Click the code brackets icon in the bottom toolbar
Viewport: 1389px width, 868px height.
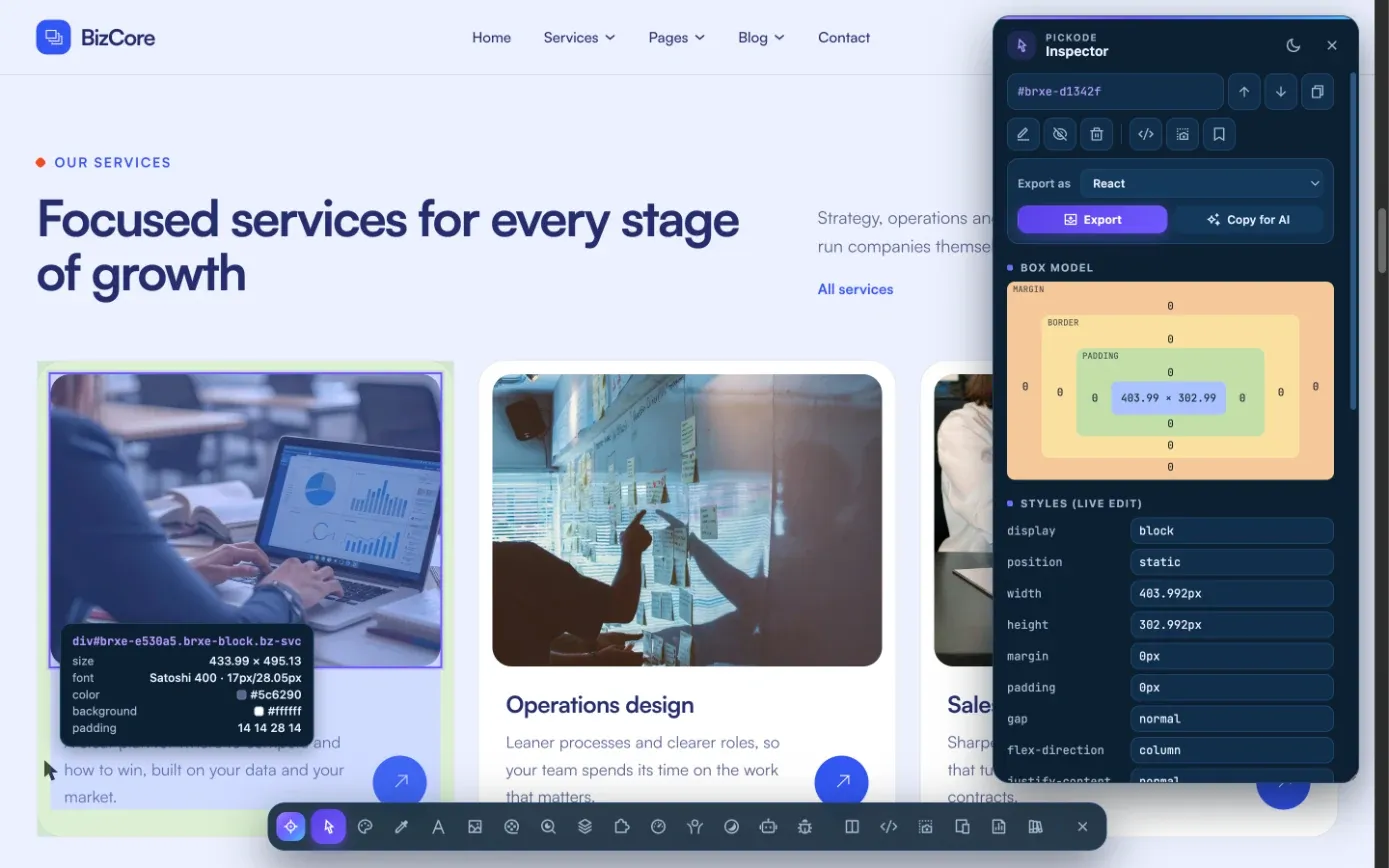[889, 827]
